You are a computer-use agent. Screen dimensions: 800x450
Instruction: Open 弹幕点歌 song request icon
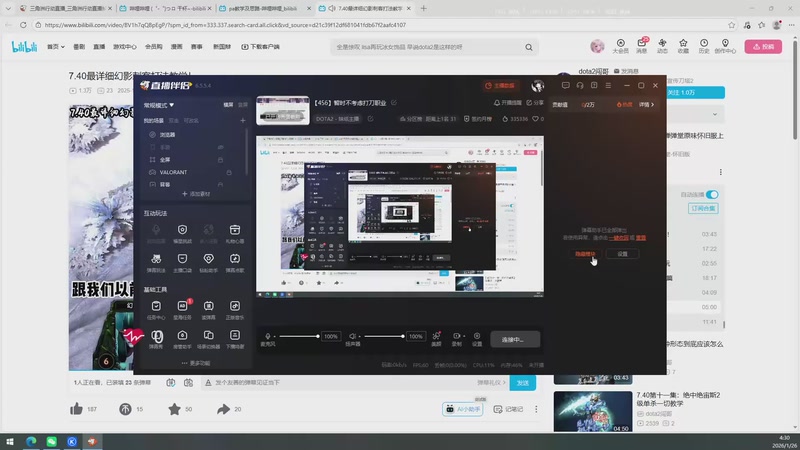[235, 259]
